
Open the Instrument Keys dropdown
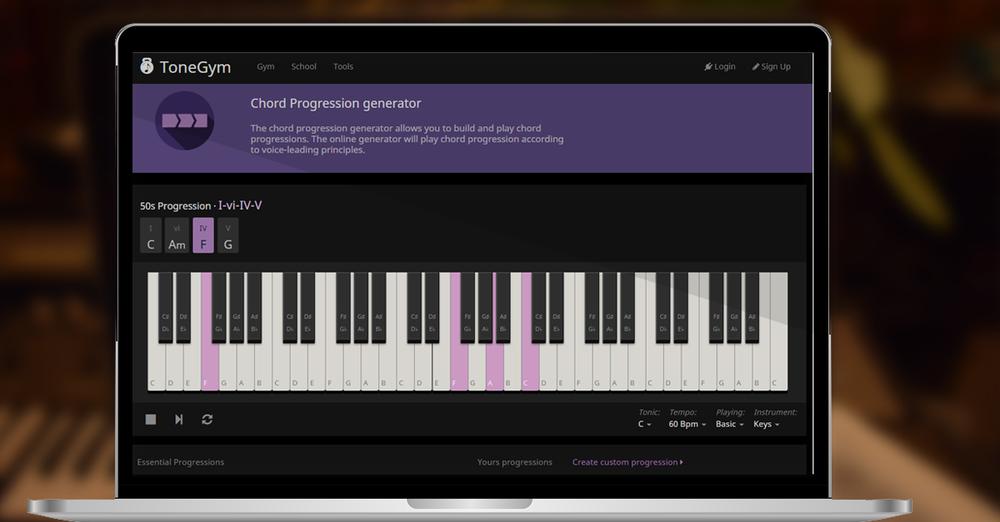coord(766,424)
